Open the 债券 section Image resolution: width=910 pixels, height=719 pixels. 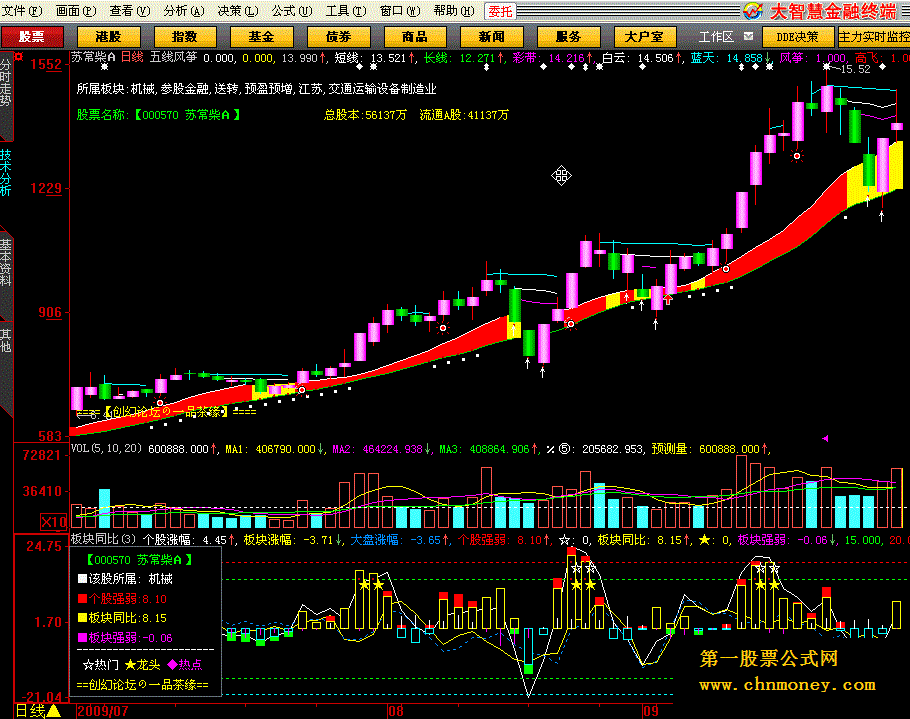pyautogui.click(x=338, y=37)
